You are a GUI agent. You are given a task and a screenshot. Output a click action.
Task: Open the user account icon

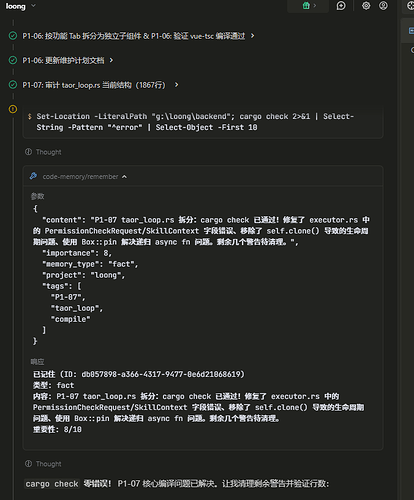[x=383, y=6]
